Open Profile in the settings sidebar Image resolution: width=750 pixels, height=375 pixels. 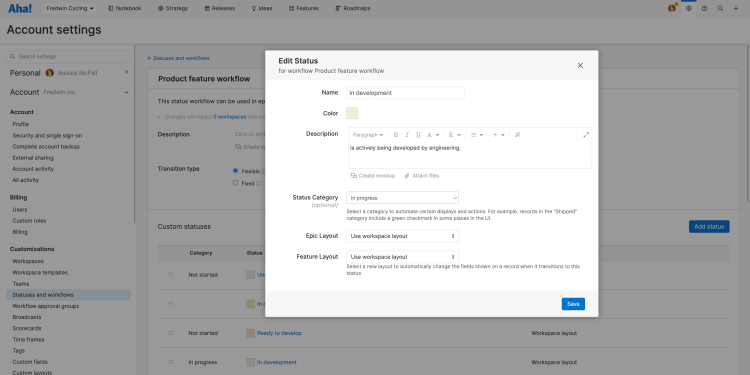[21, 124]
